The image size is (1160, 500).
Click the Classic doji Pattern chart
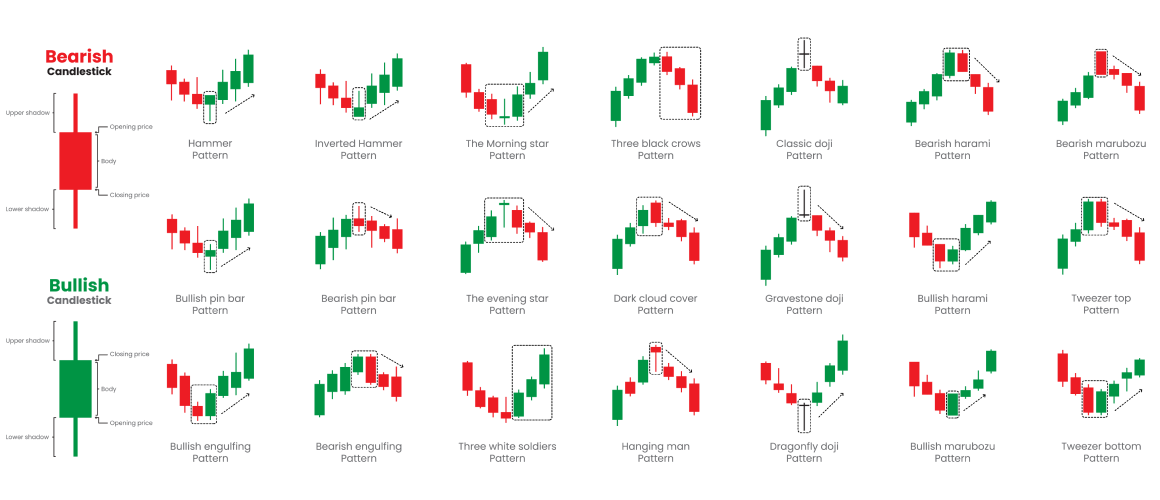pos(804,85)
